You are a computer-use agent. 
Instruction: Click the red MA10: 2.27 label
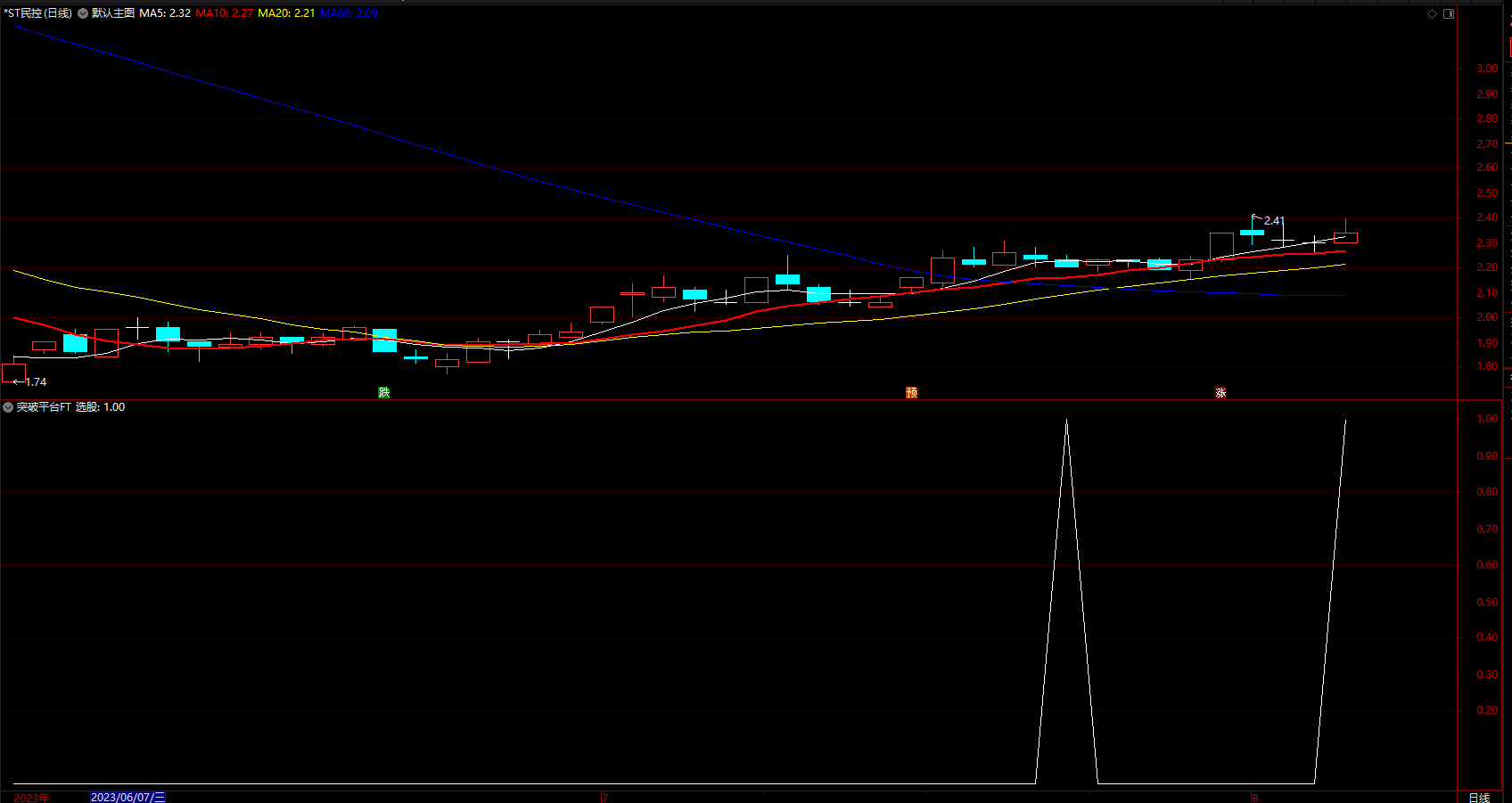click(x=225, y=13)
